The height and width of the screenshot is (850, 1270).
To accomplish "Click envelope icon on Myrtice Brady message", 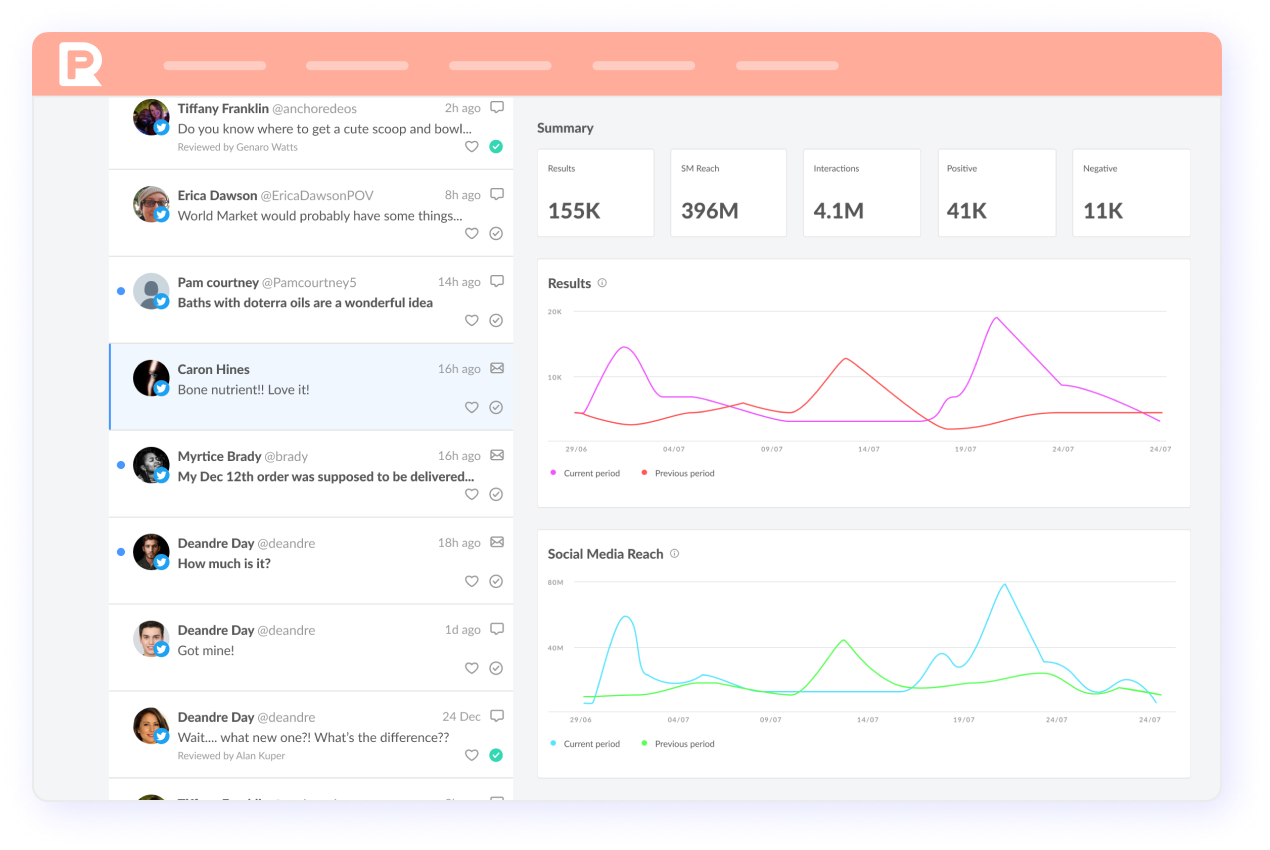I will click(497, 456).
